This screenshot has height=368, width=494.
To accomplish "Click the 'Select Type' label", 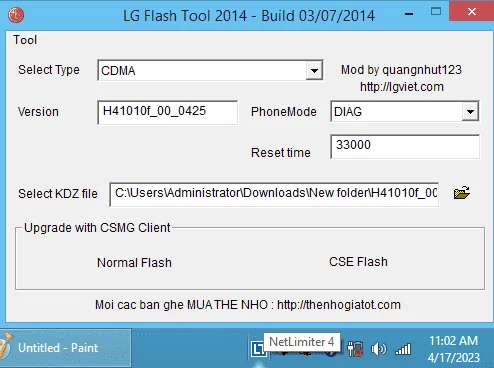I will (x=49, y=70).
